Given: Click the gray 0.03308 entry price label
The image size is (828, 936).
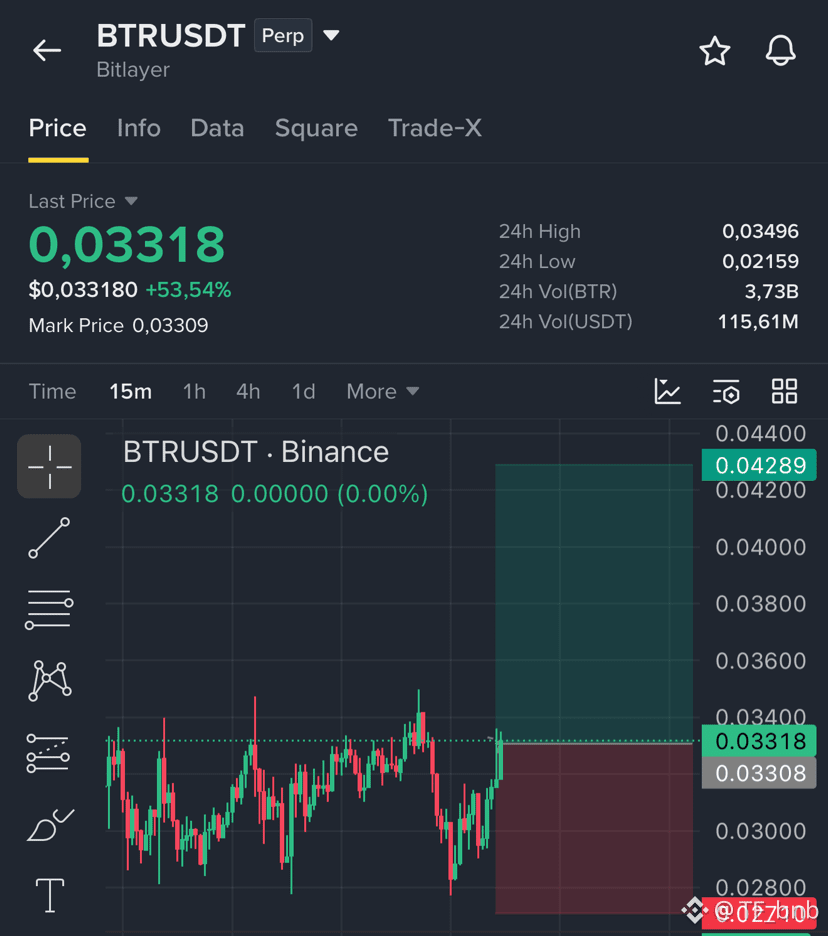Looking at the screenshot, I should click(759, 774).
